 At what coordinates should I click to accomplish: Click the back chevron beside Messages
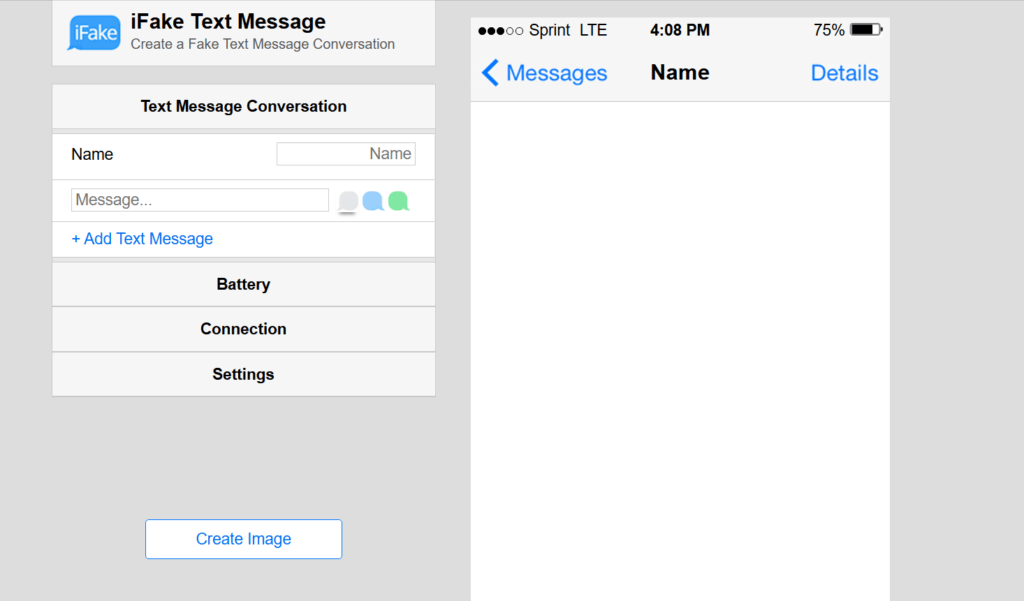(x=490, y=73)
